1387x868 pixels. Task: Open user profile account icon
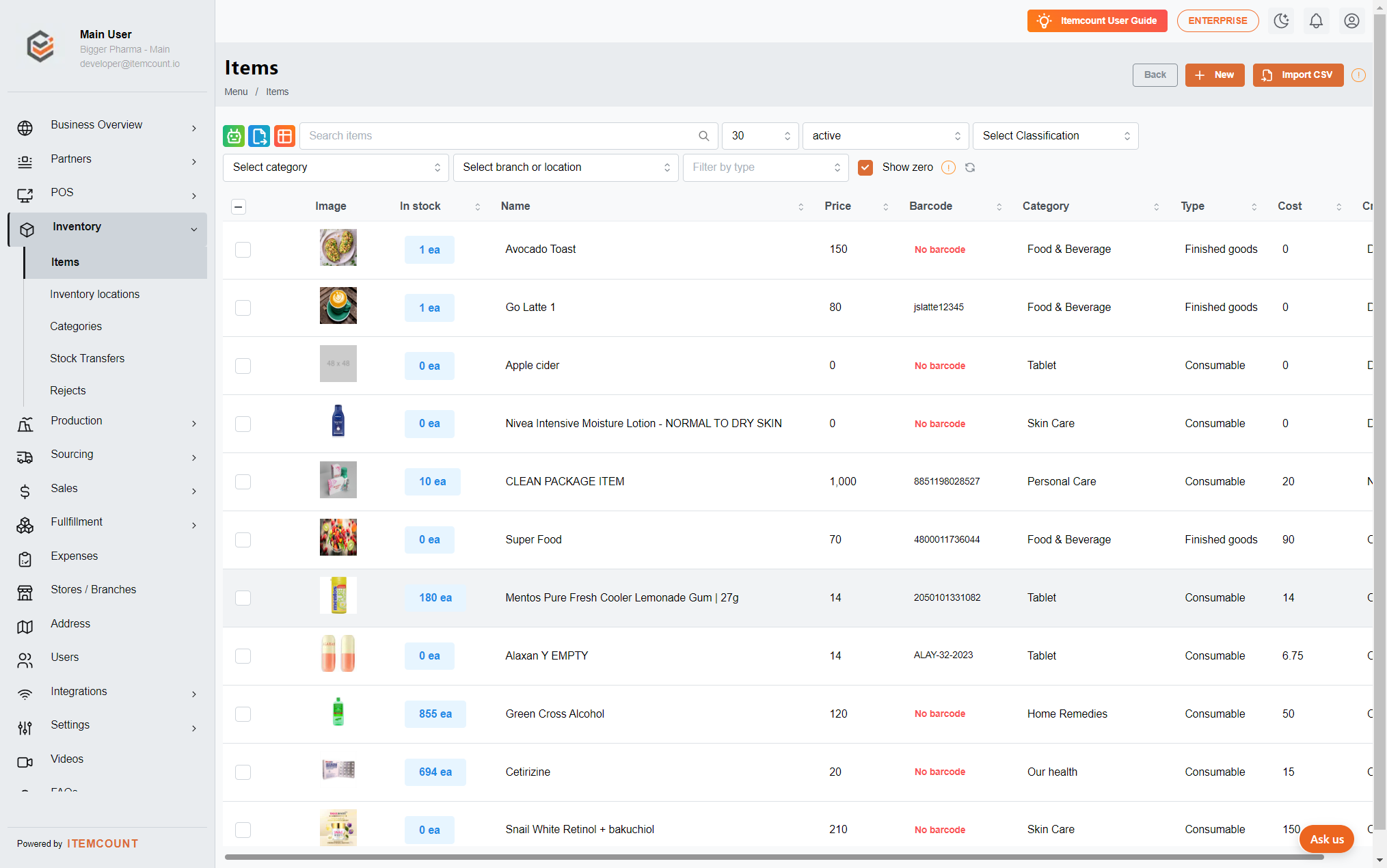click(x=1351, y=21)
